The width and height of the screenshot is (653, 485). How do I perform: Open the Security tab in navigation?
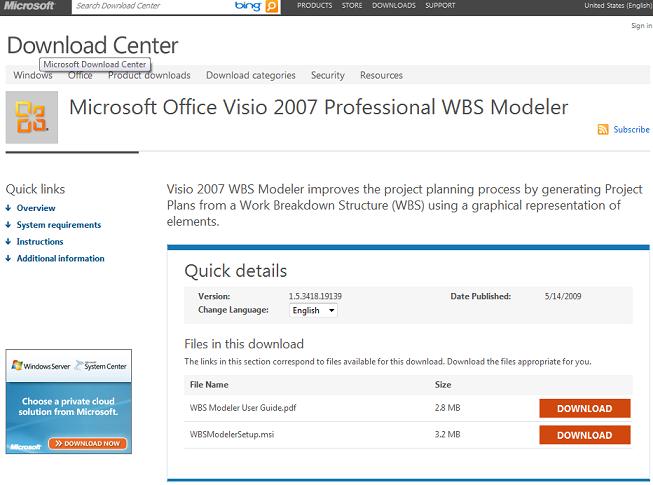327,75
